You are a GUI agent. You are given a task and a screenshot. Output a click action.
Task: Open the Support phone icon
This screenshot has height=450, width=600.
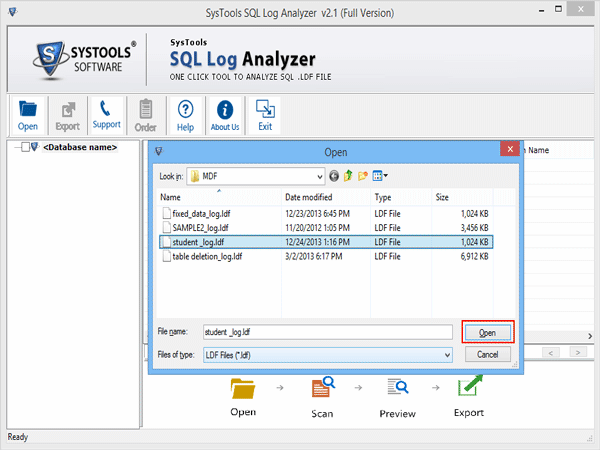[105, 108]
